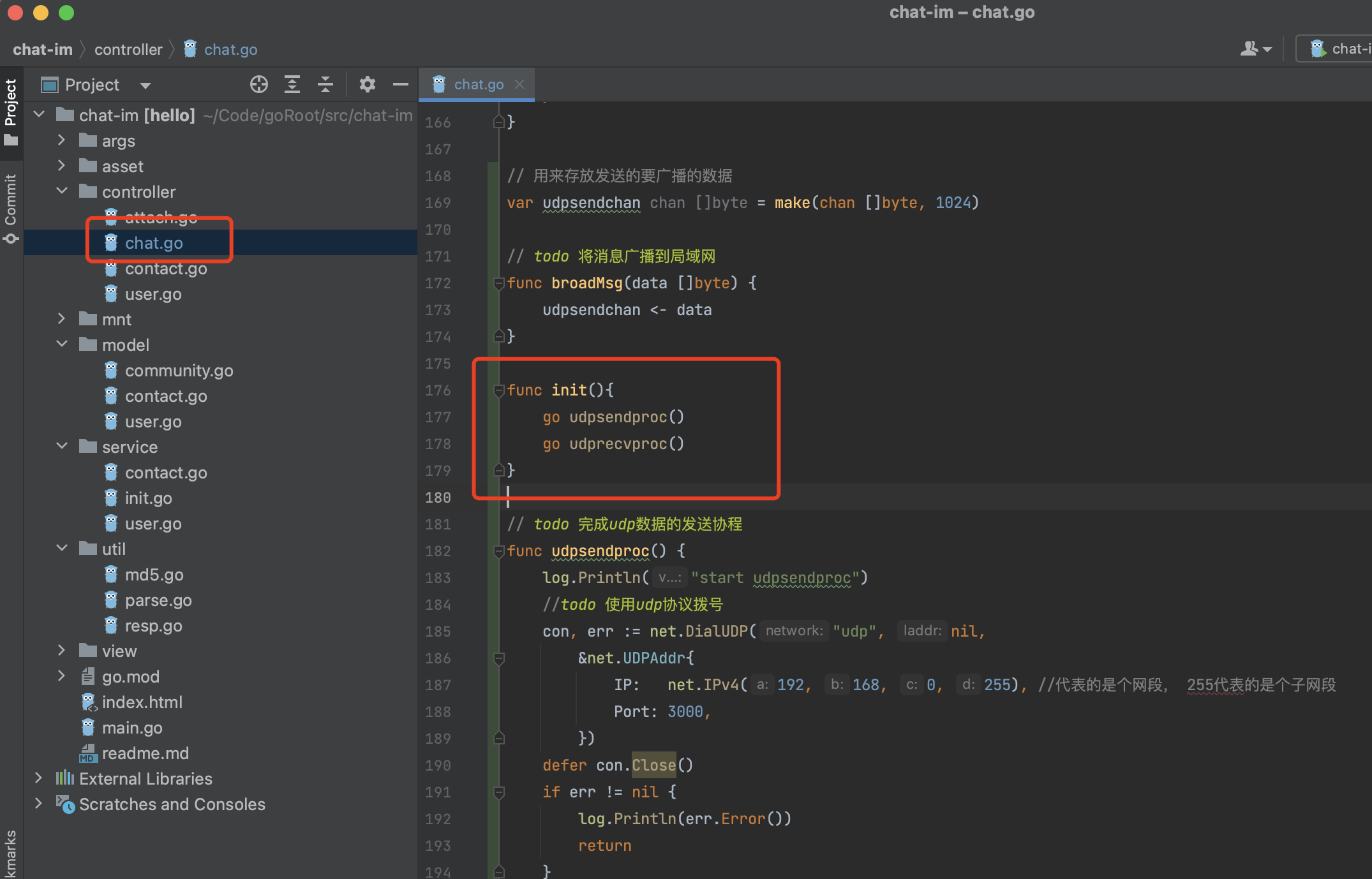
Task: Open readme.md in project tree
Action: tap(145, 753)
